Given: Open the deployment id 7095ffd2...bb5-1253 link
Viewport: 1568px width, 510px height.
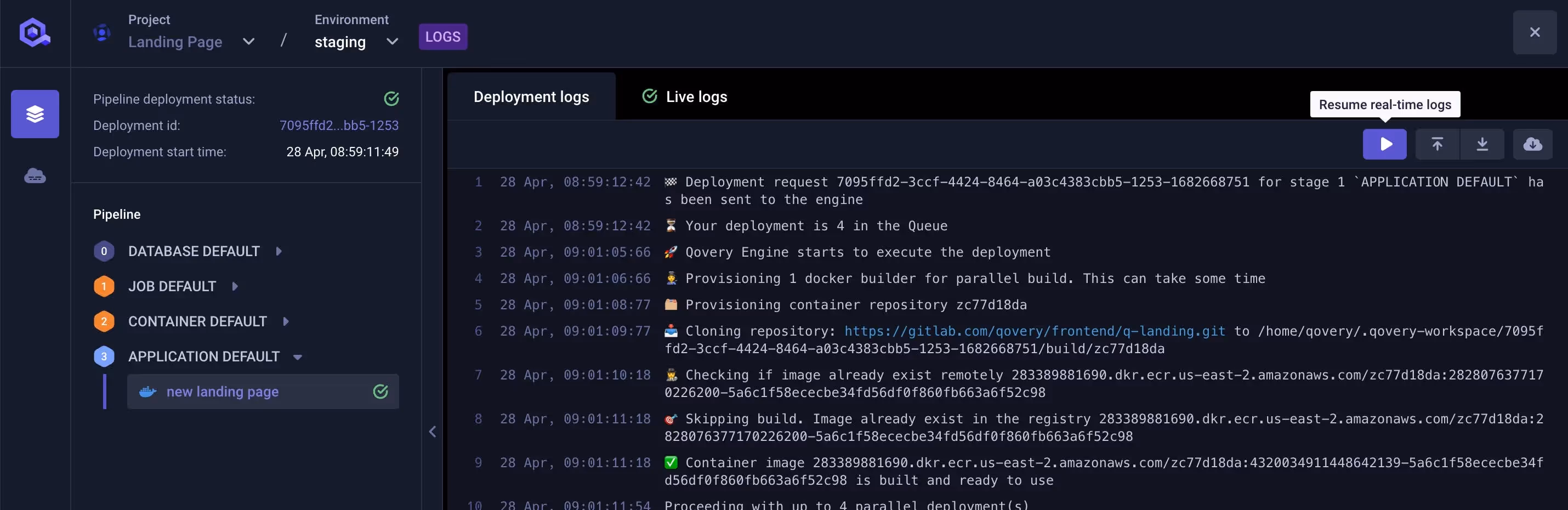Looking at the screenshot, I should coord(339,126).
